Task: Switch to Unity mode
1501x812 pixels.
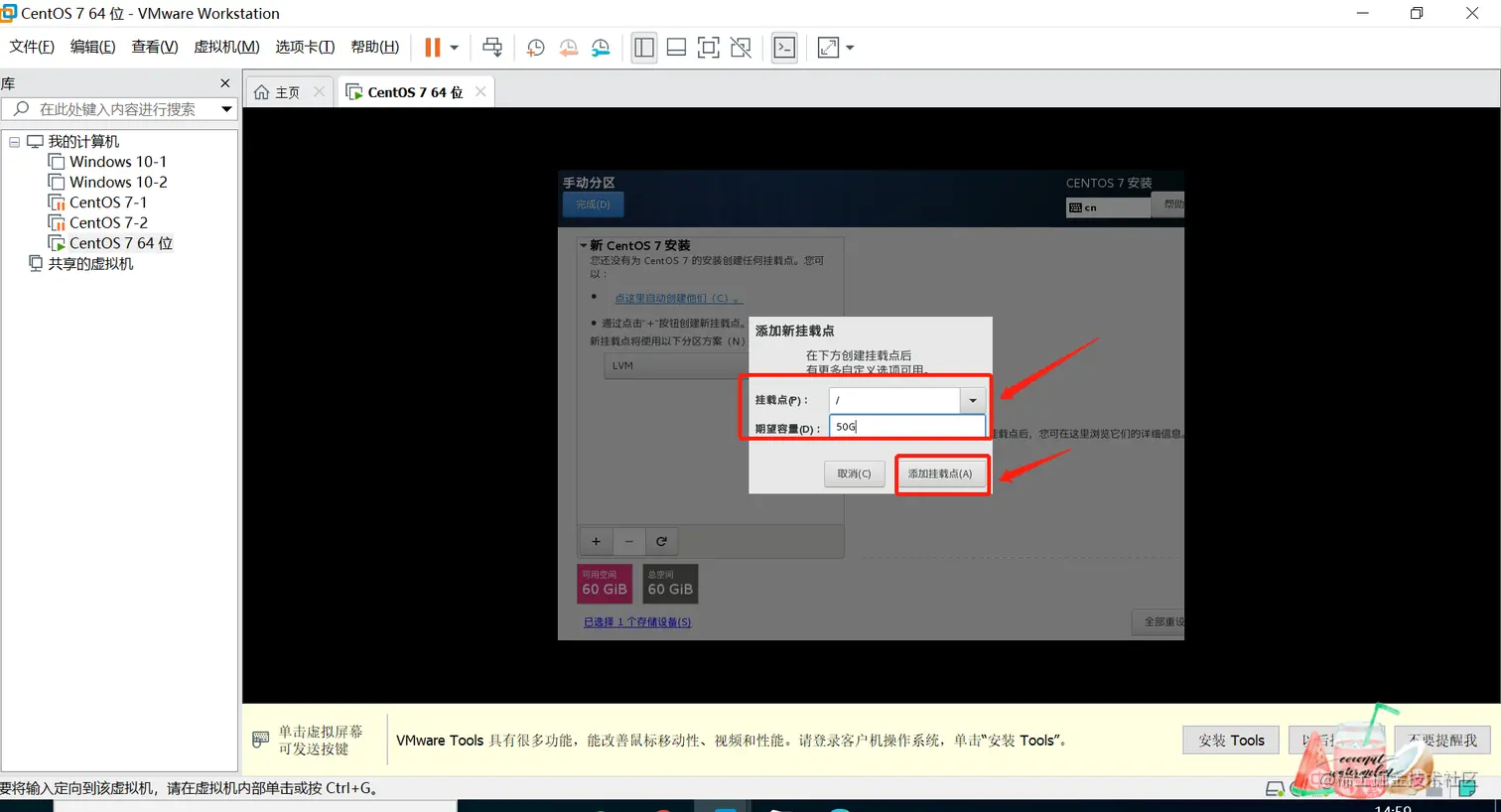Action: tap(741, 47)
